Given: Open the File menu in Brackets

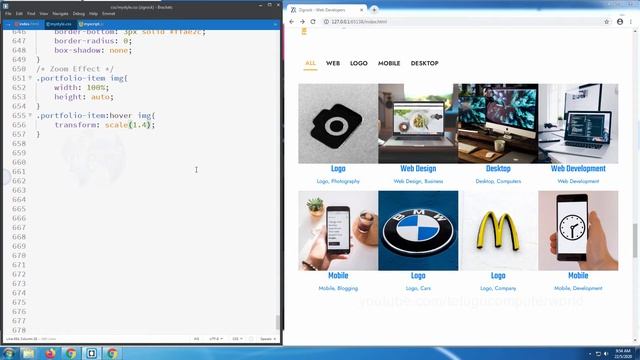Looking at the screenshot, I should [8, 13].
